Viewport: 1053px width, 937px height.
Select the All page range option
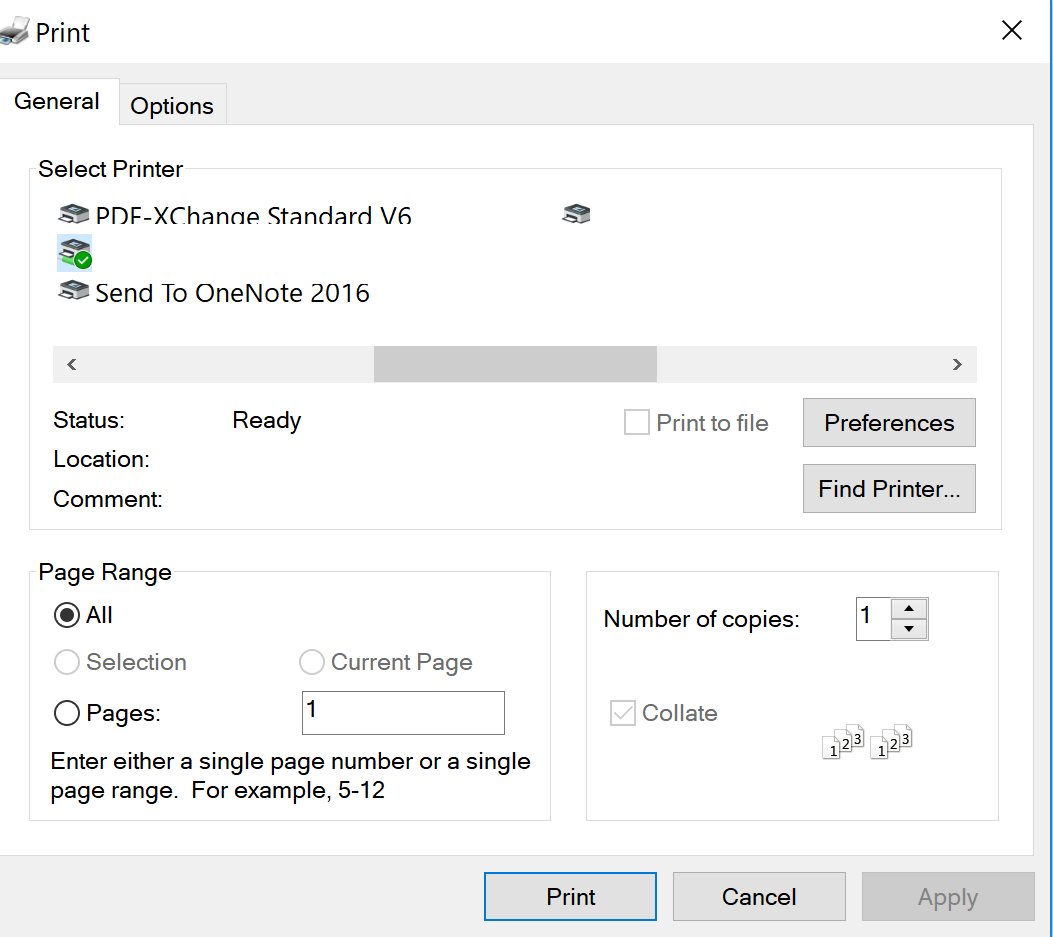[66, 615]
